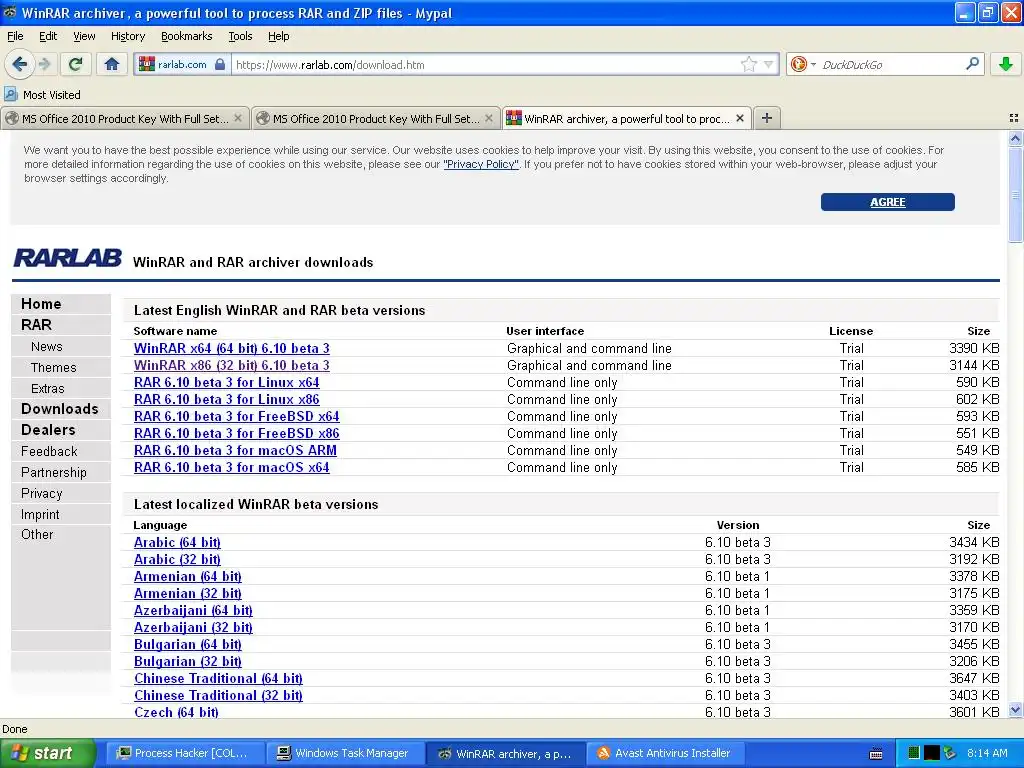The image size is (1024, 768).
Task: Switch to second MS Office 2010 Product Key tab
Action: (x=376, y=118)
